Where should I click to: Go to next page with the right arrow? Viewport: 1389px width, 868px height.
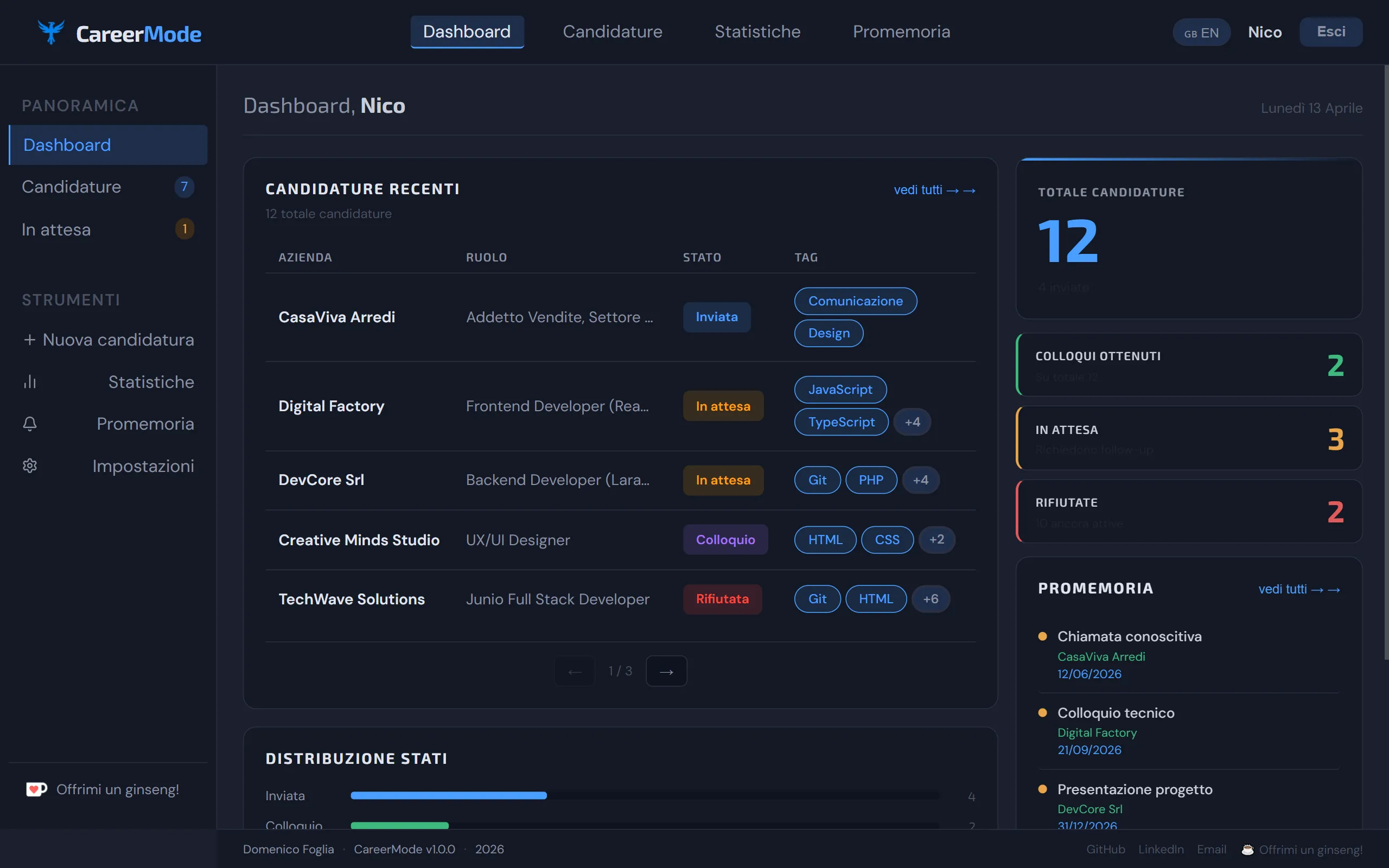(666, 670)
